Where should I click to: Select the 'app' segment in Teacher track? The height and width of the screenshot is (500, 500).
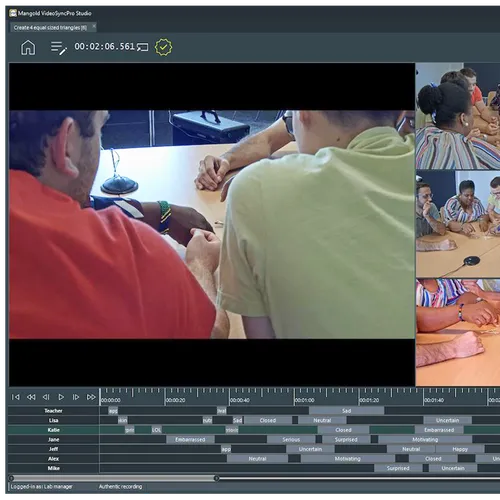coord(113,411)
